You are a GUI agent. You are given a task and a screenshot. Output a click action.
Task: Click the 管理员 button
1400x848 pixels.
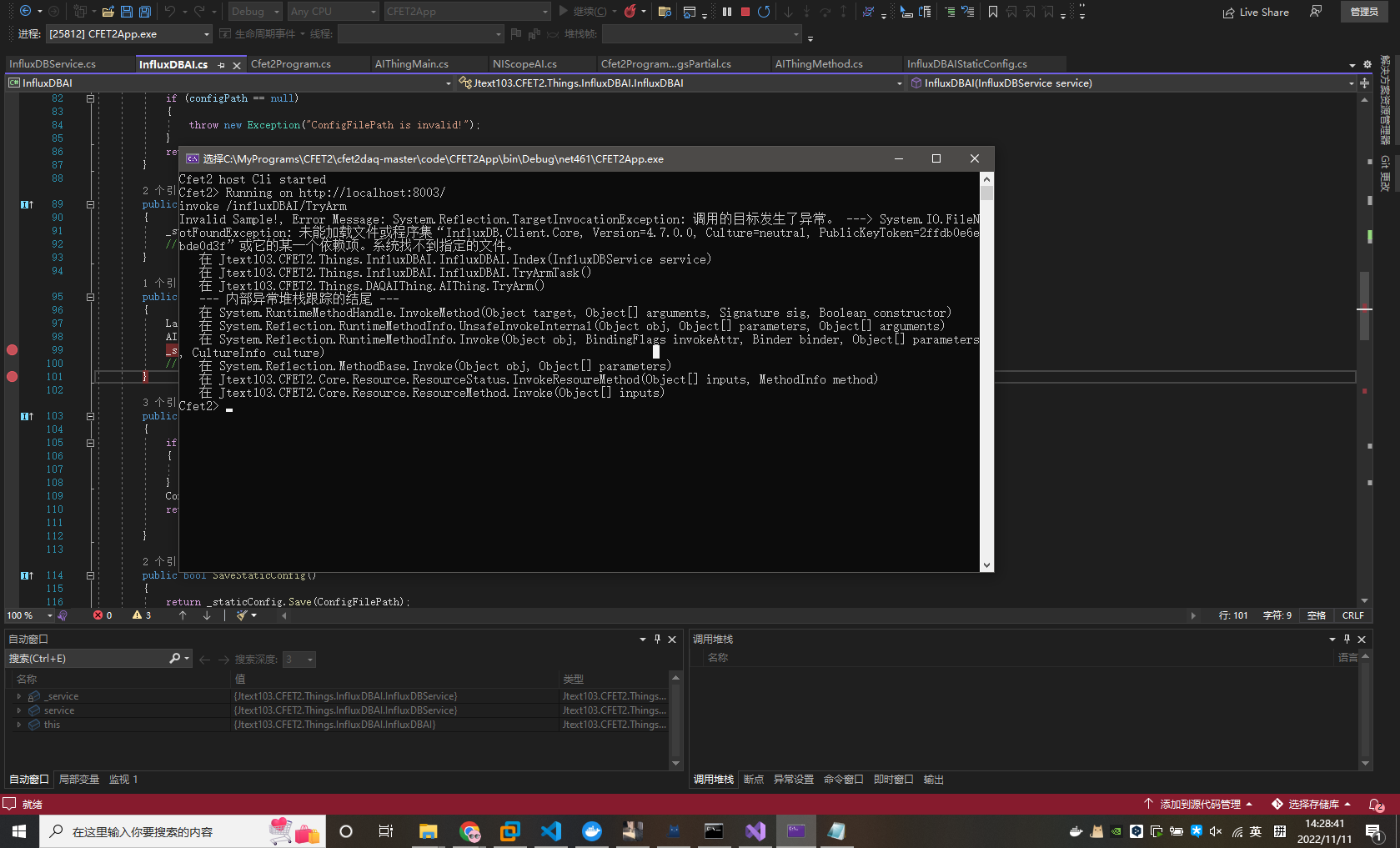pyautogui.click(x=1364, y=12)
